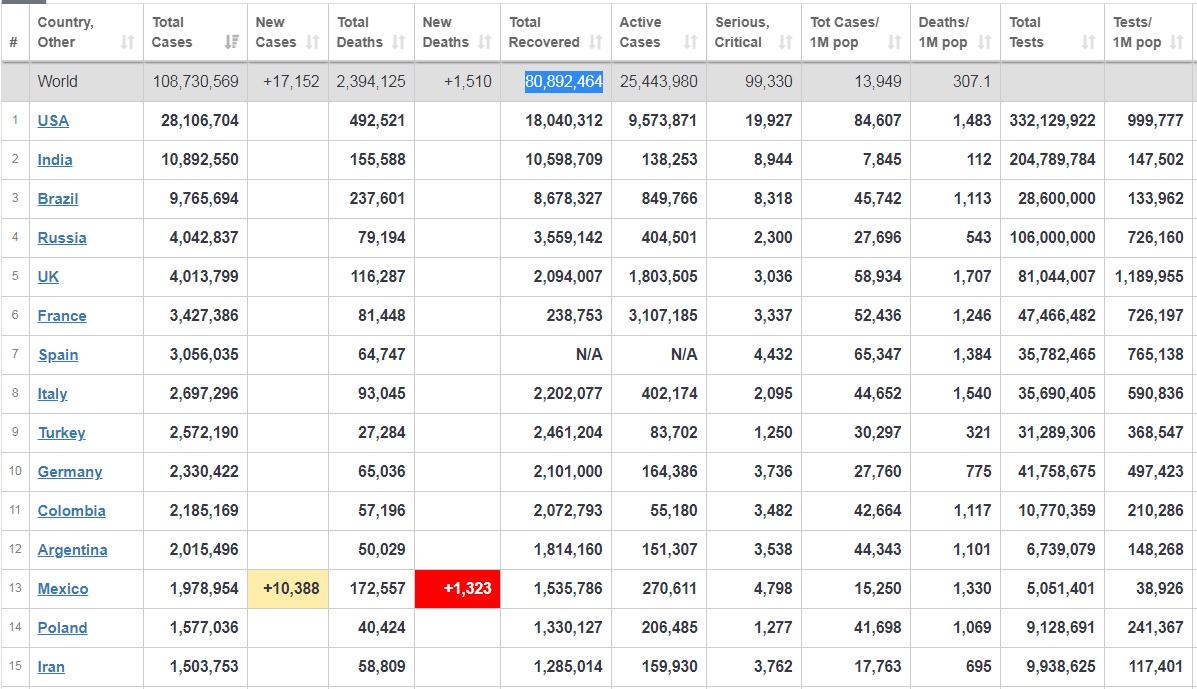Screen dimensions: 1197x689
Task: Click the sort arrows beside Total Recovered
Action: tap(596, 42)
